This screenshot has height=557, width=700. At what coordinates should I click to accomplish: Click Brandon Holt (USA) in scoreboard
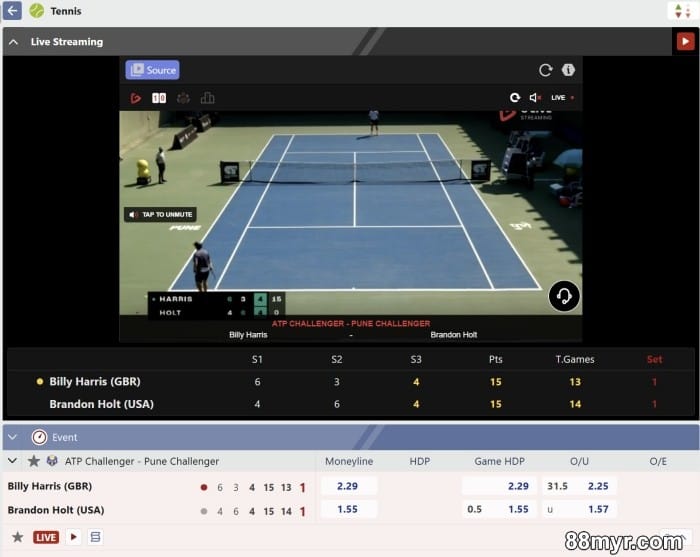pos(101,404)
